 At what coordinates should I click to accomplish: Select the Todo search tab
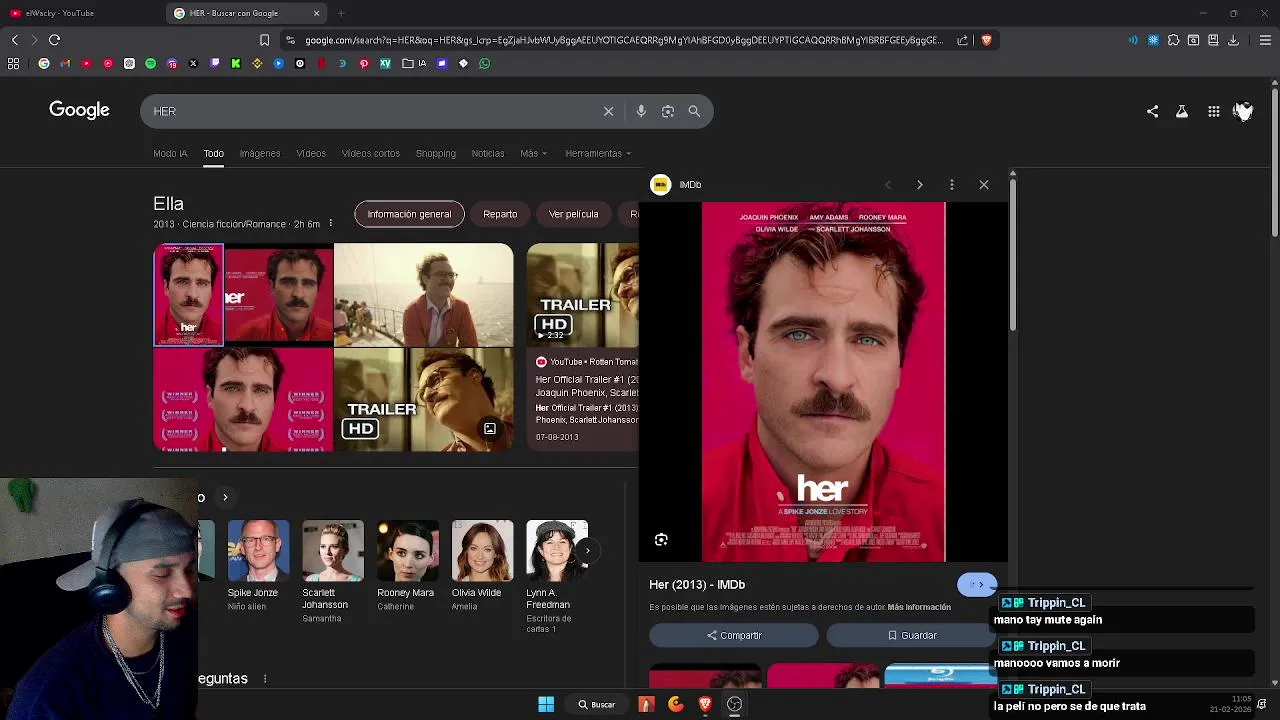[214, 153]
